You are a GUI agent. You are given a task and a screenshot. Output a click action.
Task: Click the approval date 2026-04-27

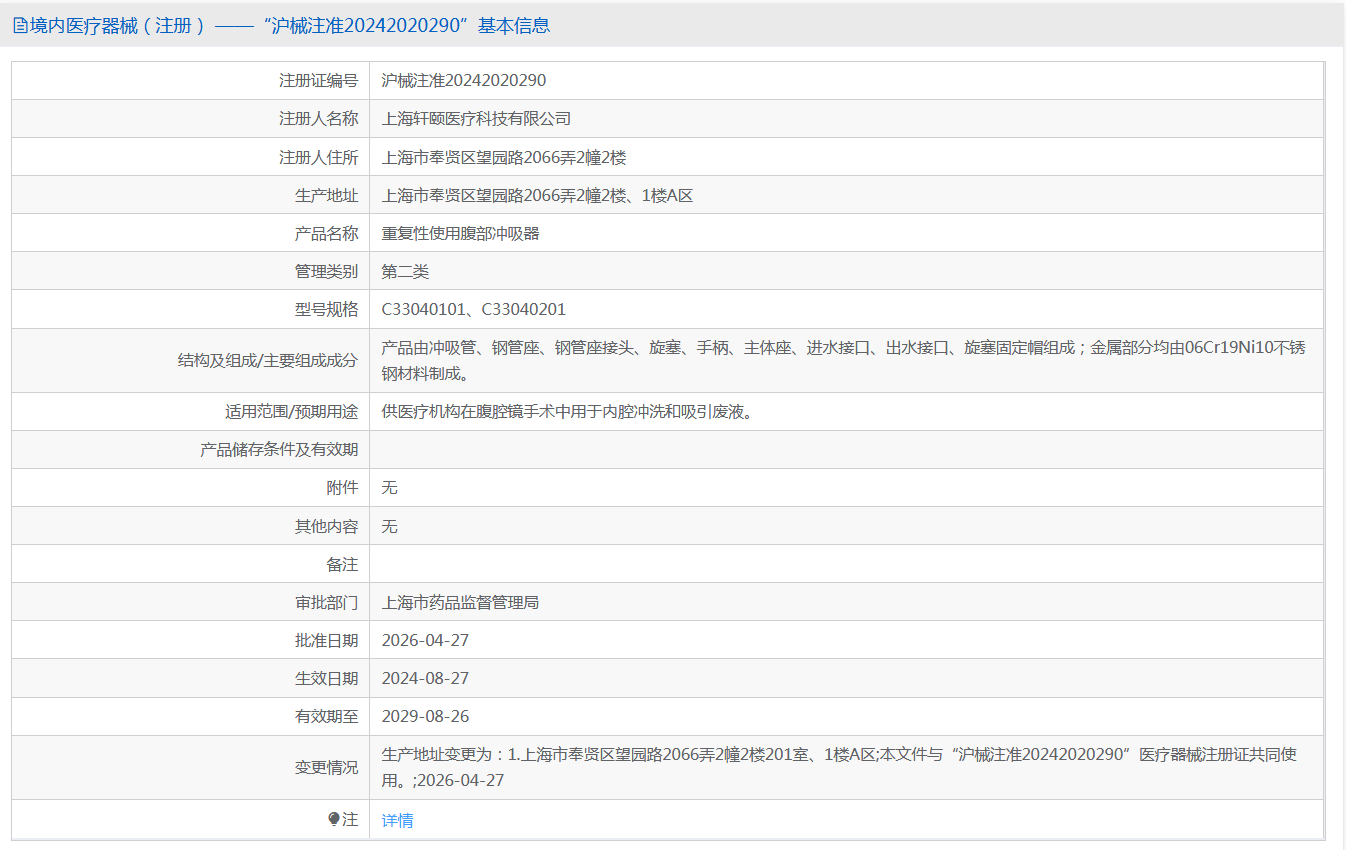click(425, 640)
